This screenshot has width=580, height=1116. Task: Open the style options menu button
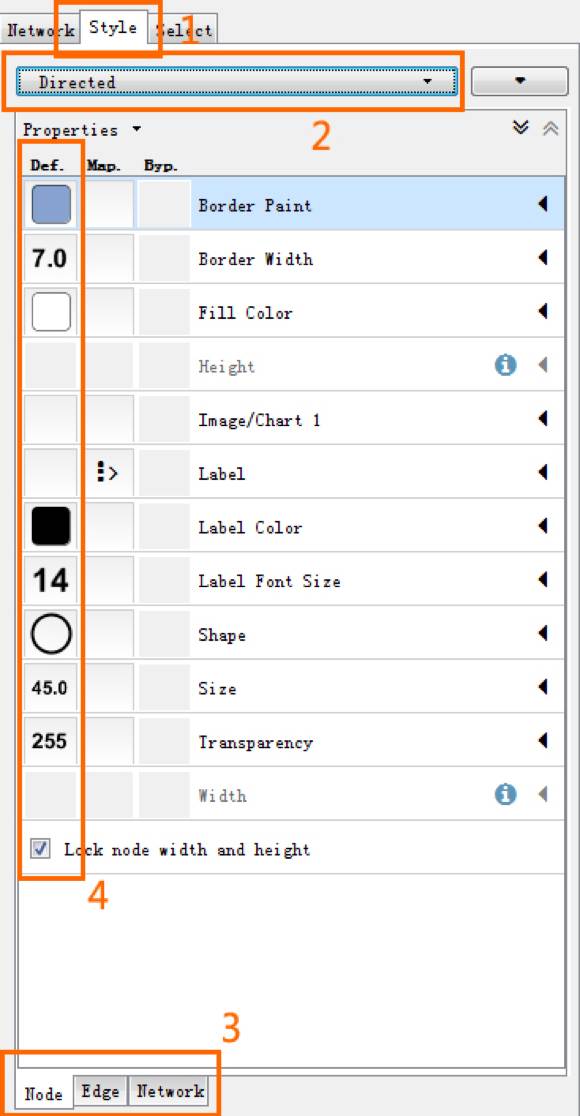[x=520, y=81]
